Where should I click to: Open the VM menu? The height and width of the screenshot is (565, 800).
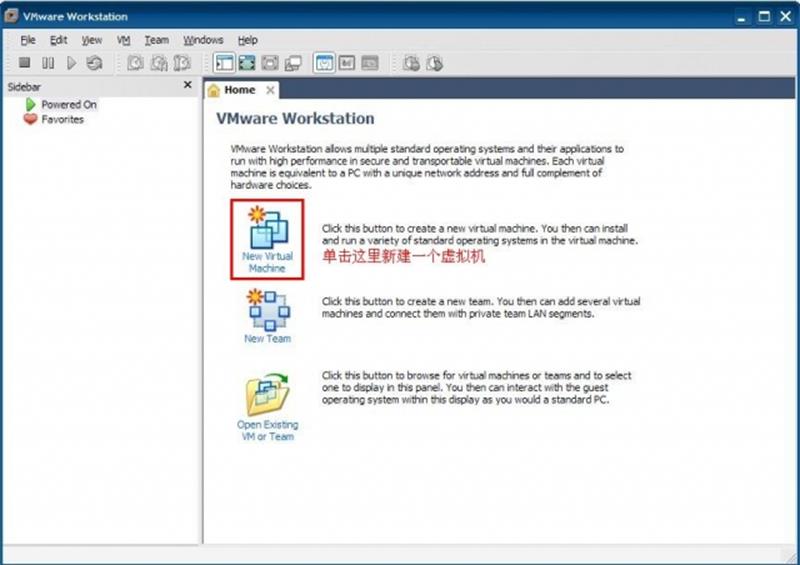click(x=123, y=40)
